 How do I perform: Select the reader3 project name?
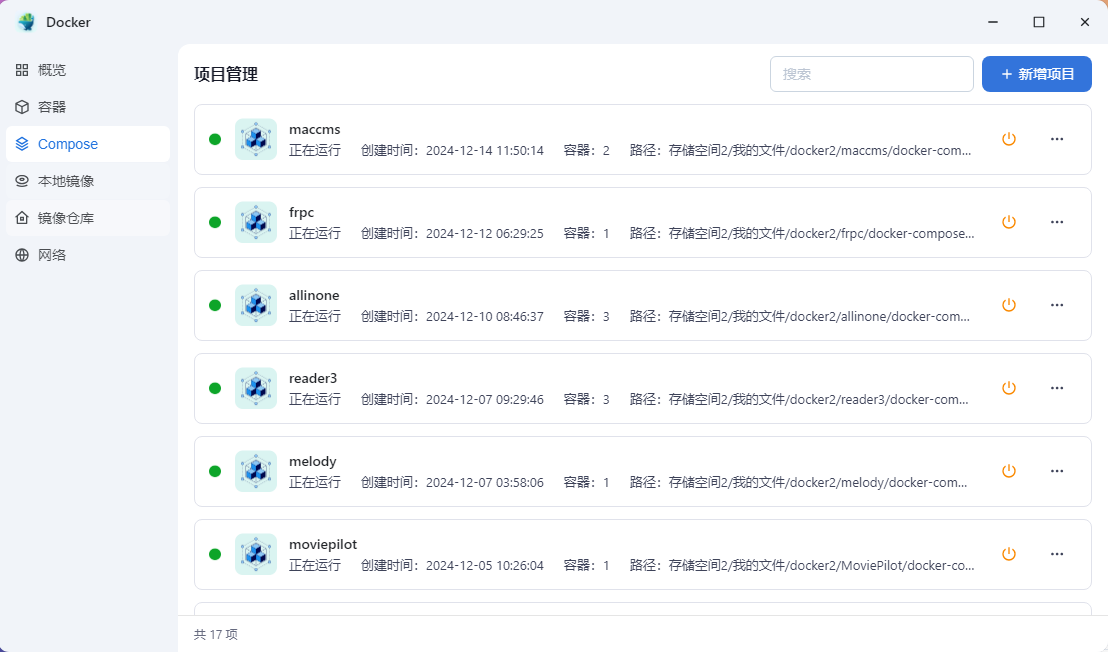[x=313, y=378]
